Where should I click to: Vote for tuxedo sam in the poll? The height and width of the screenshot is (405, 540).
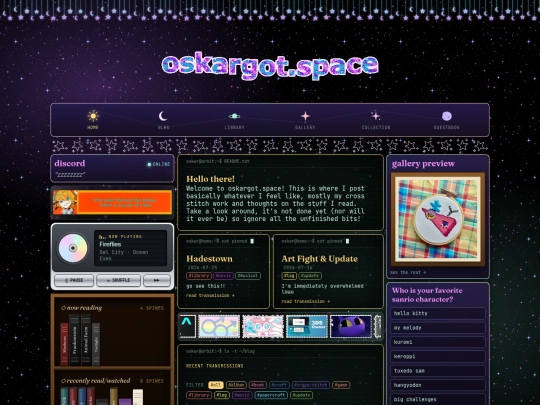[438, 371]
